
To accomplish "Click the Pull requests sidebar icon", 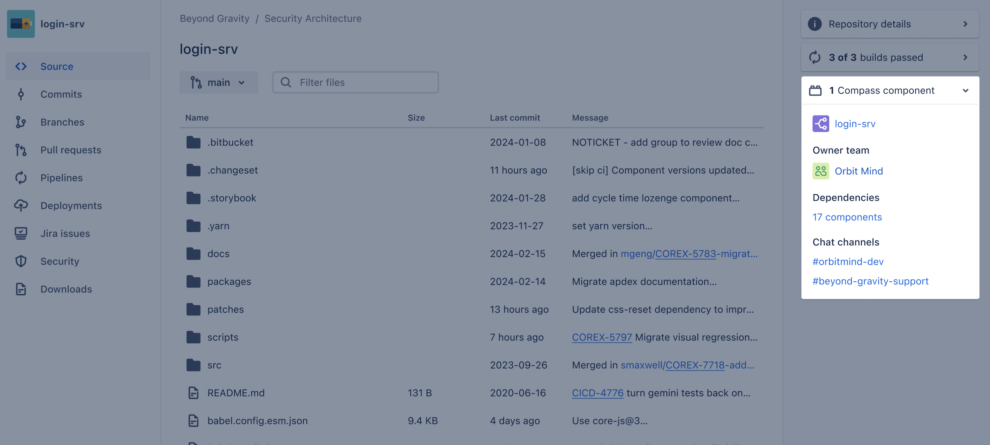I will tap(21, 150).
